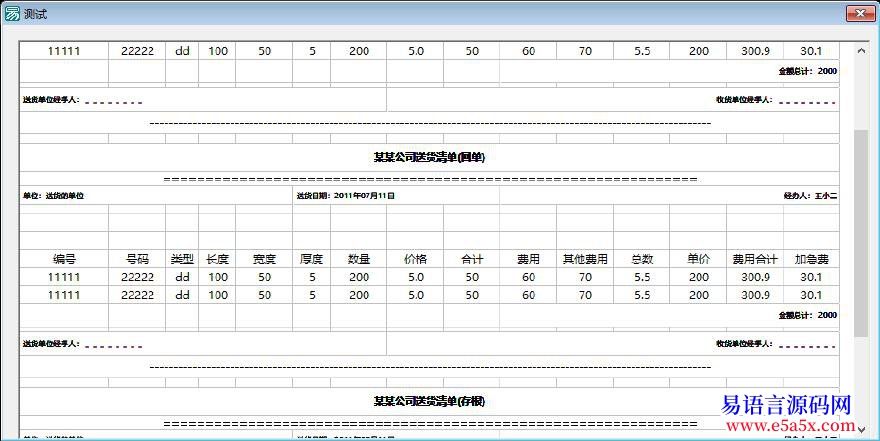Select the 号码 column header

(137, 259)
